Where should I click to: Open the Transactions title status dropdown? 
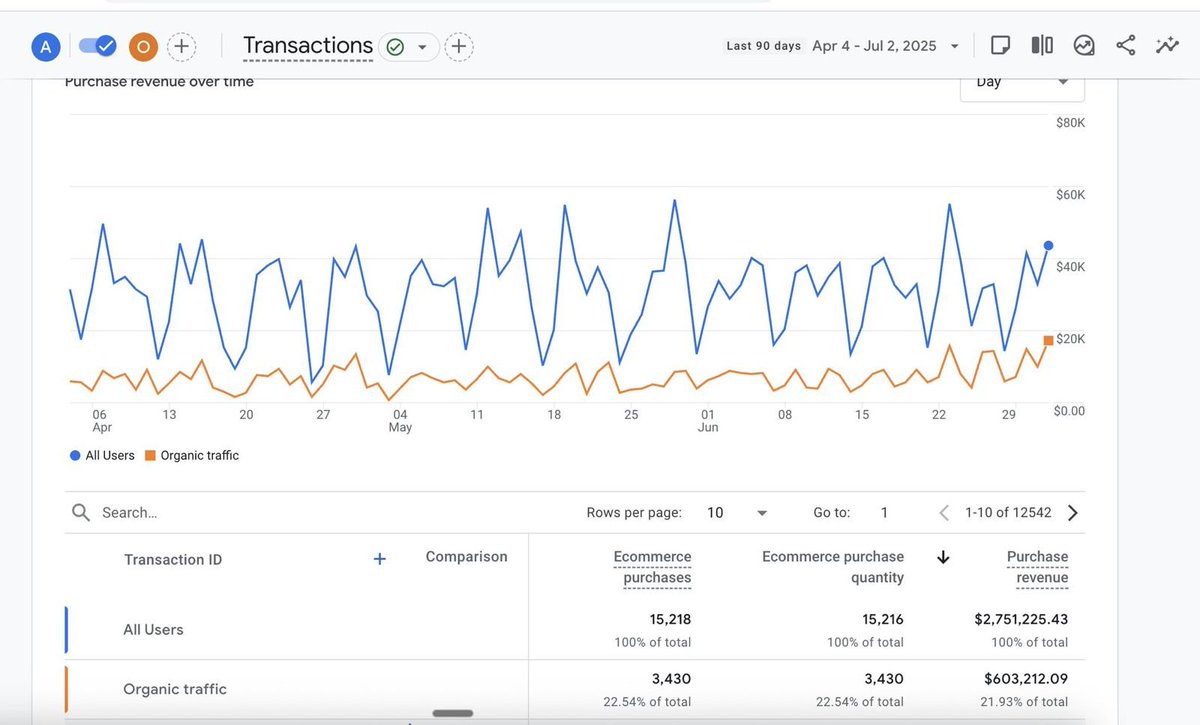[x=422, y=46]
